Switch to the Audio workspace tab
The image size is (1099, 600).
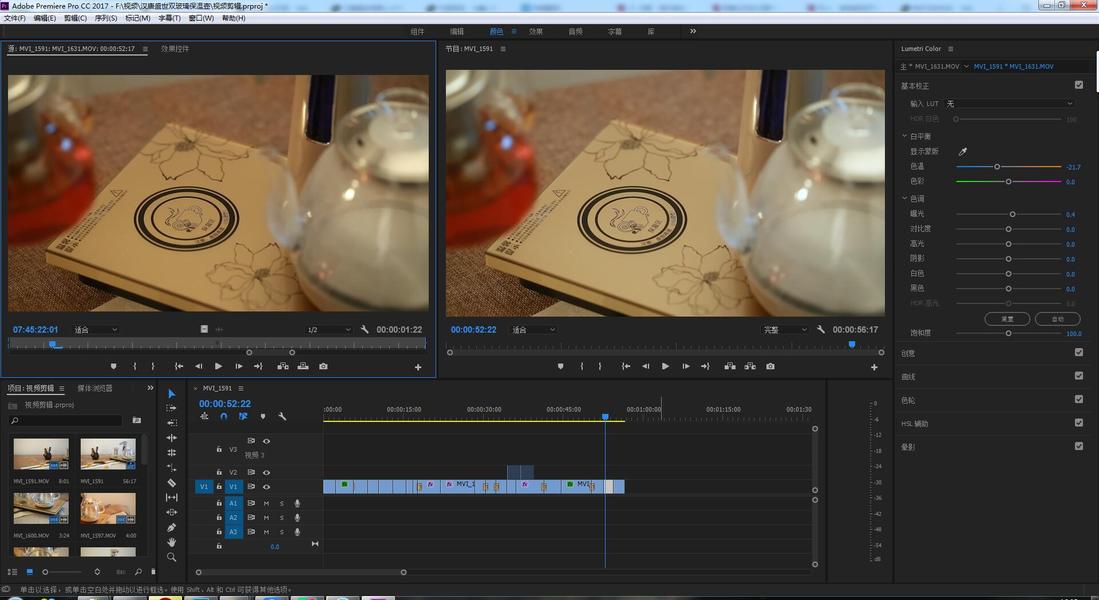[575, 32]
